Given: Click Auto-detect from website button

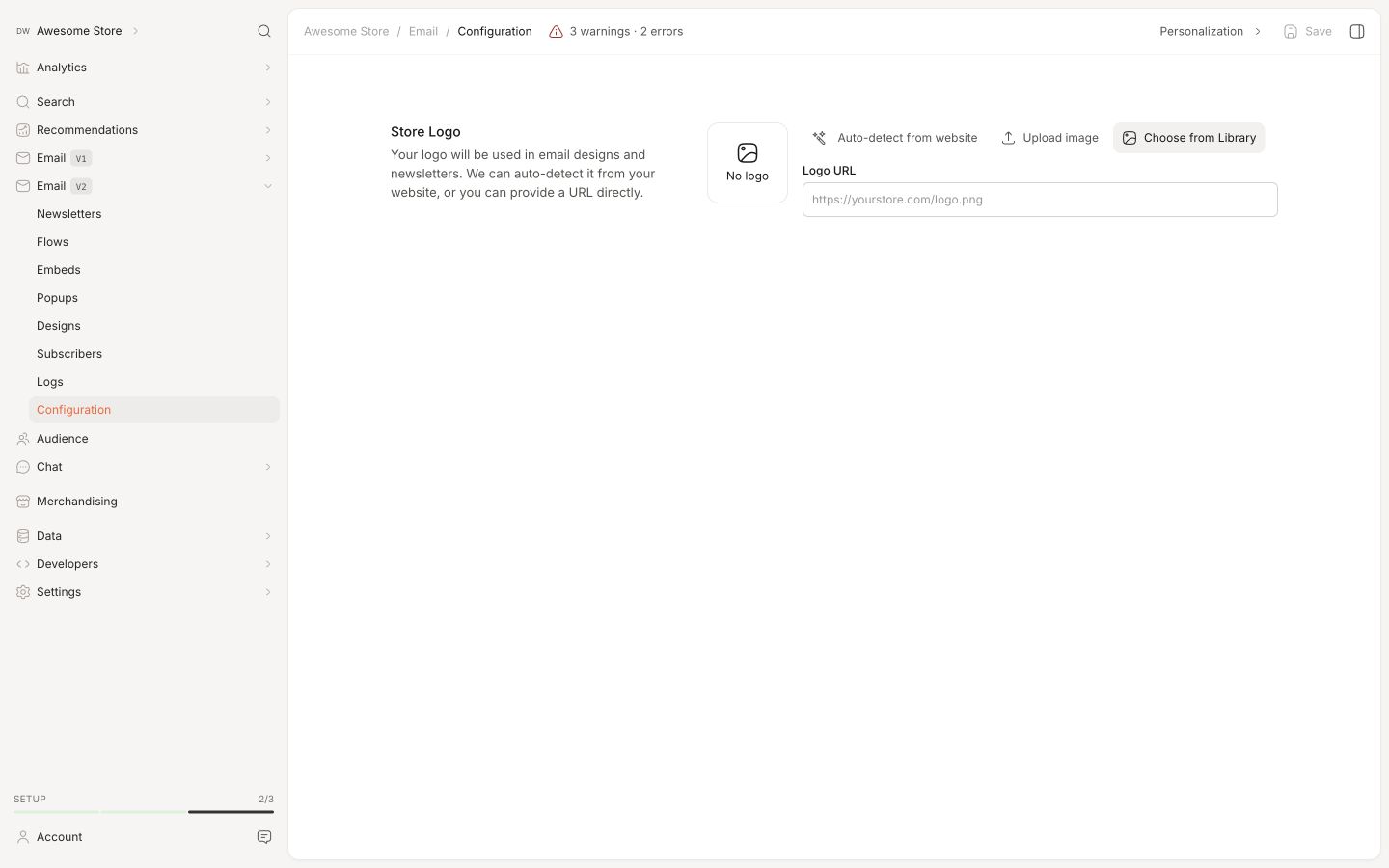Looking at the screenshot, I should 894,138.
